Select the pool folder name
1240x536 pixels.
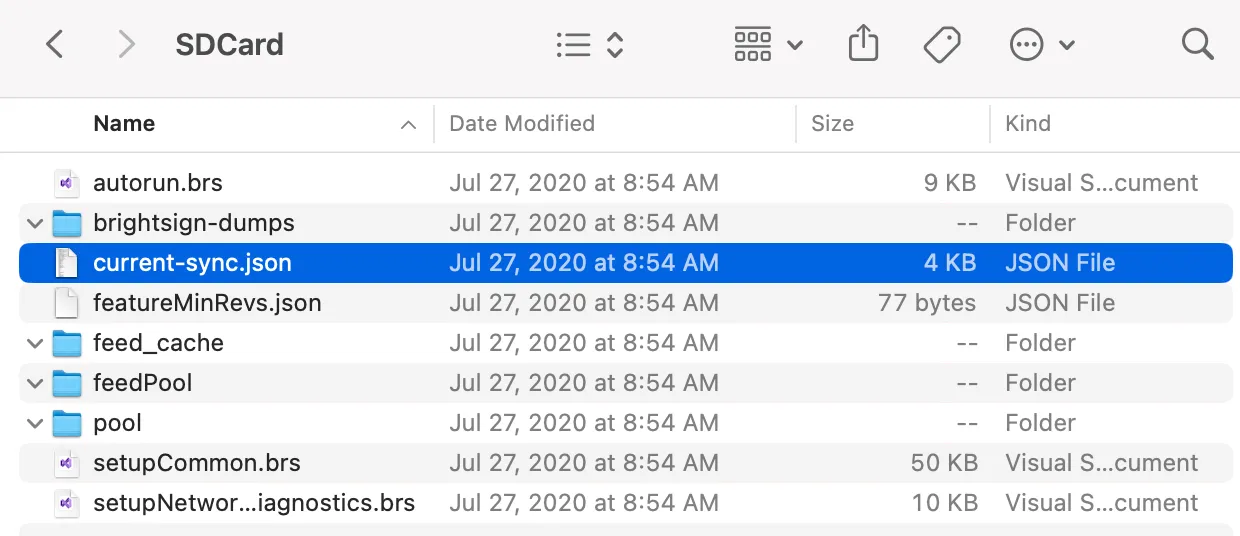click(118, 423)
